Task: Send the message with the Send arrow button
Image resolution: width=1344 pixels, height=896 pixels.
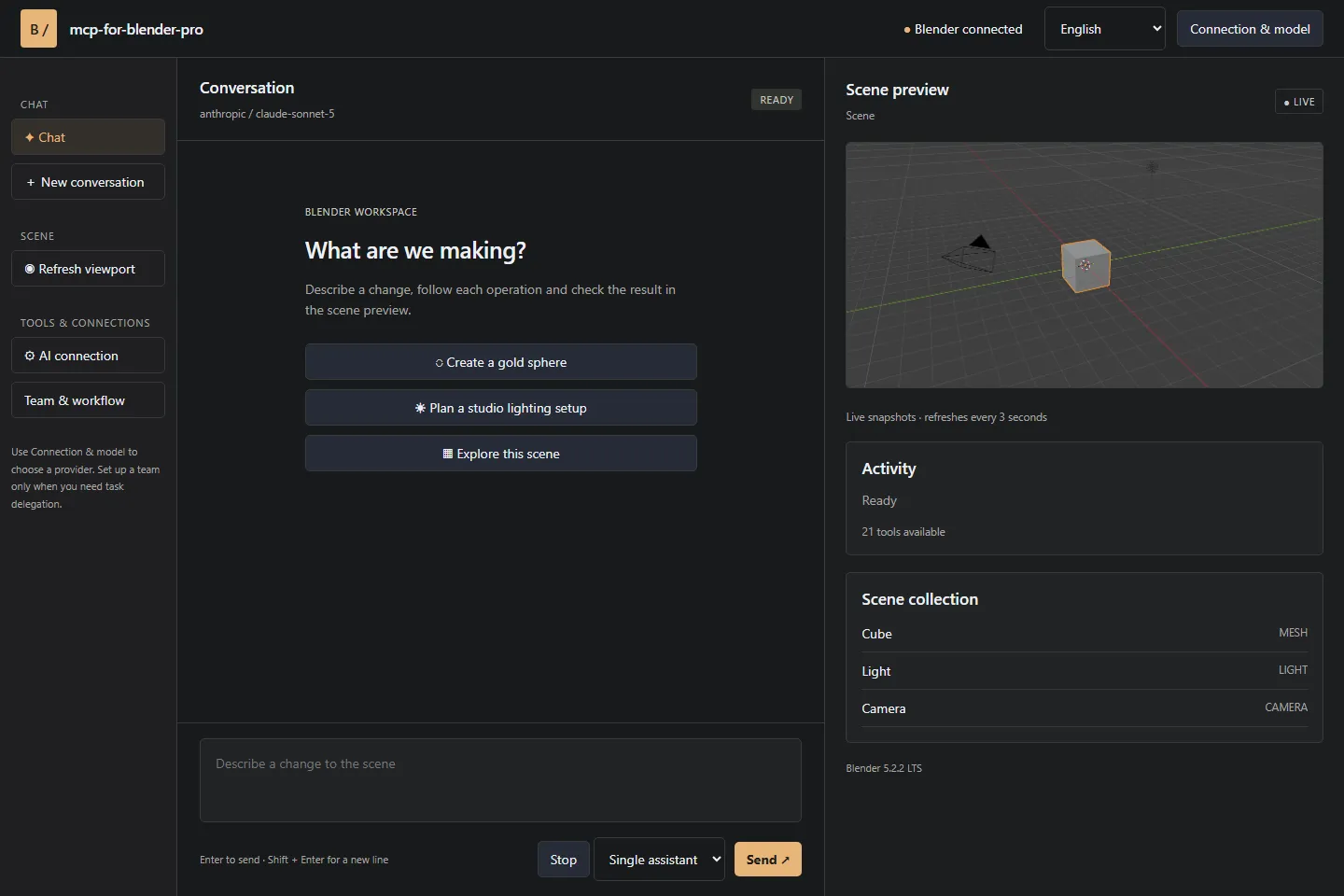Action: pos(768,860)
